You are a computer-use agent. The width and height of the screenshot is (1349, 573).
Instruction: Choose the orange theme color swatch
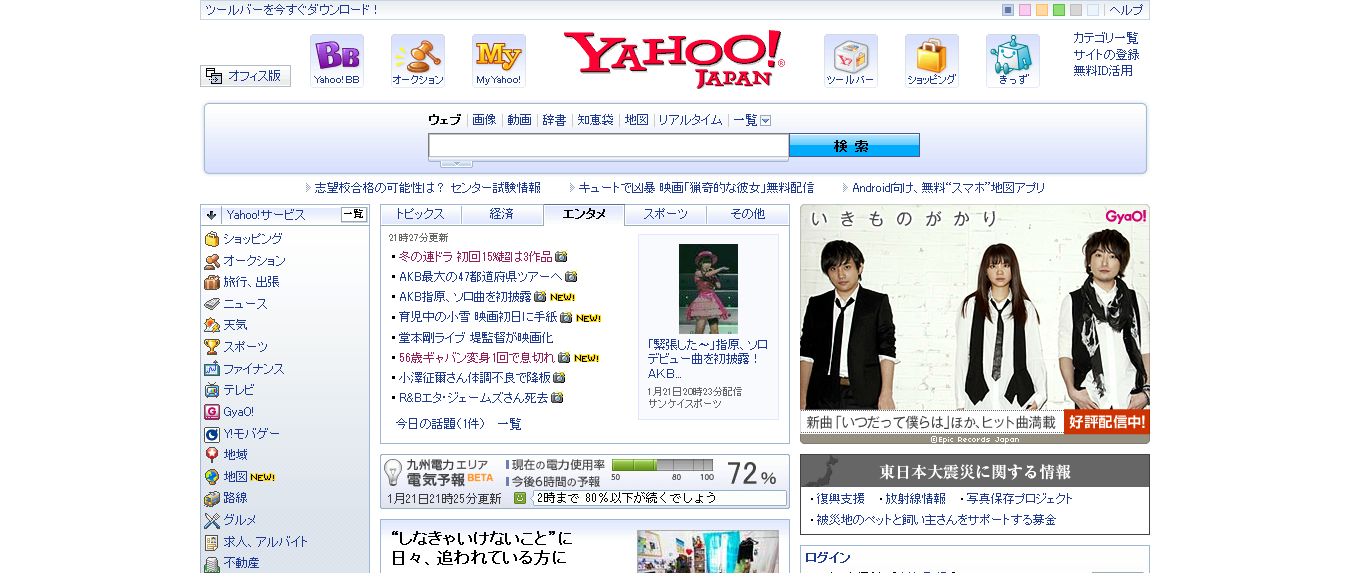click(x=1042, y=10)
